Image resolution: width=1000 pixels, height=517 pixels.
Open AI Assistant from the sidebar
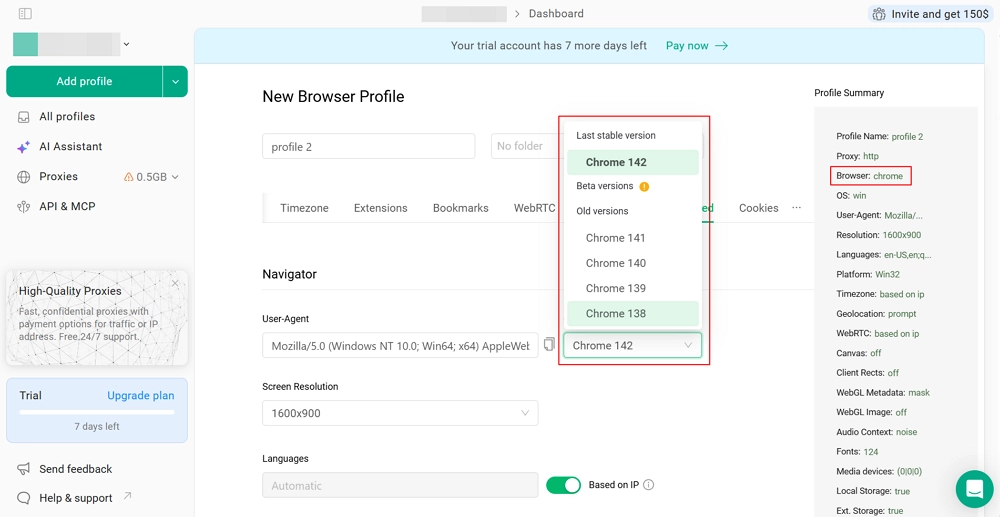(70, 147)
